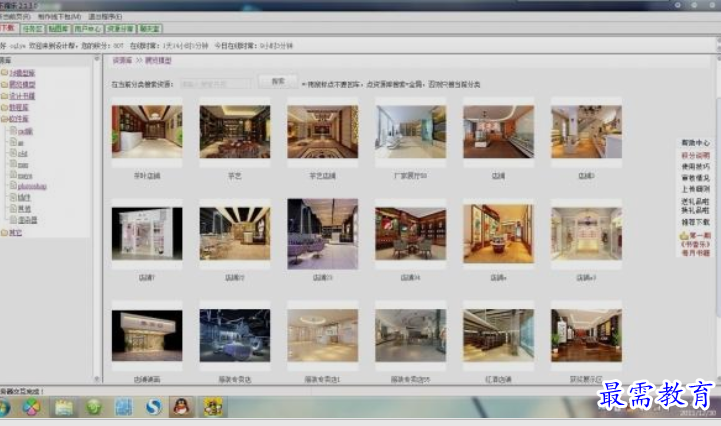Click the 搜索 button
This screenshot has height=426, width=721.
click(277, 82)
